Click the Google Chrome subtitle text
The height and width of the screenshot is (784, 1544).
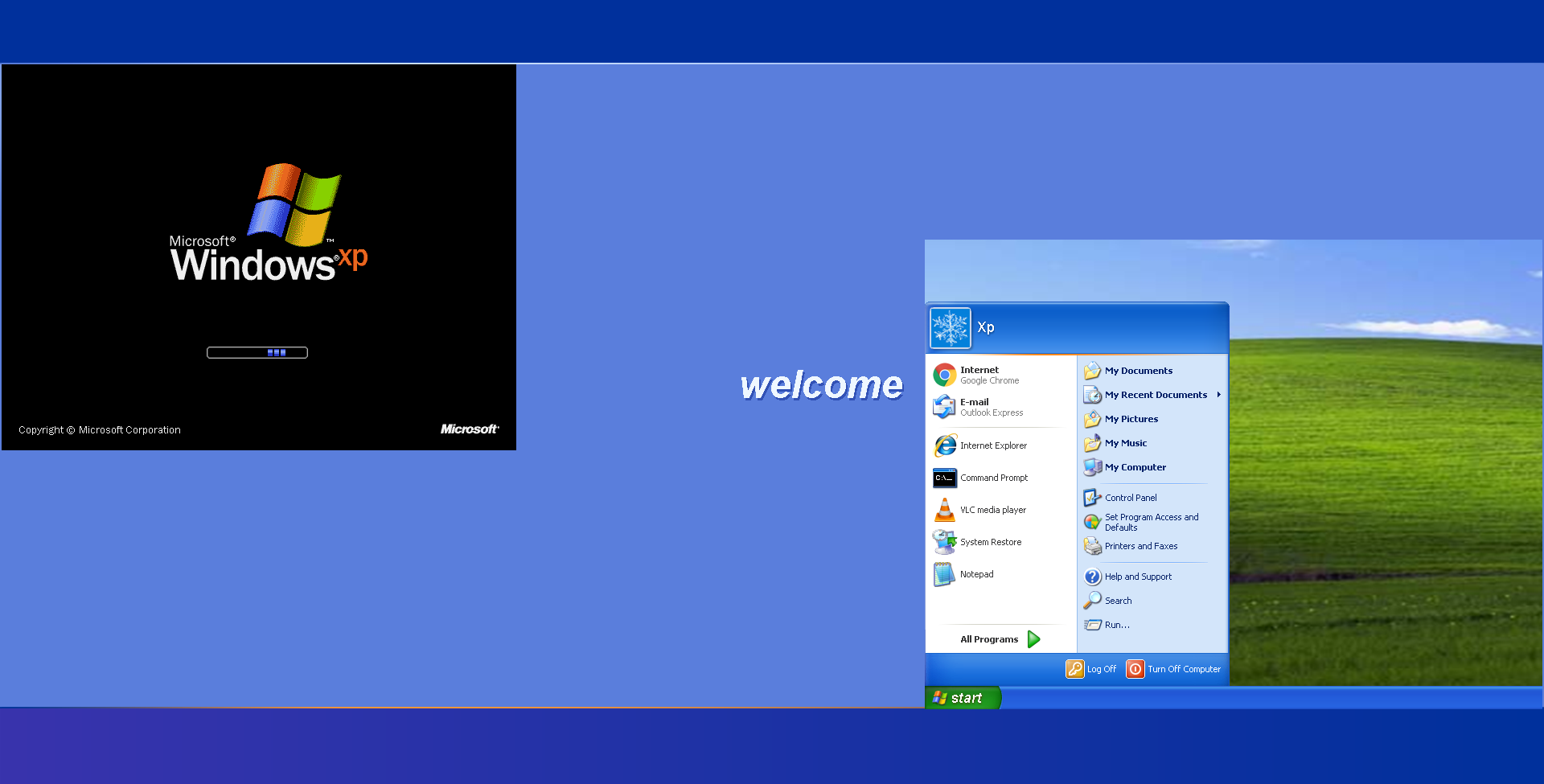pos(989,381)
